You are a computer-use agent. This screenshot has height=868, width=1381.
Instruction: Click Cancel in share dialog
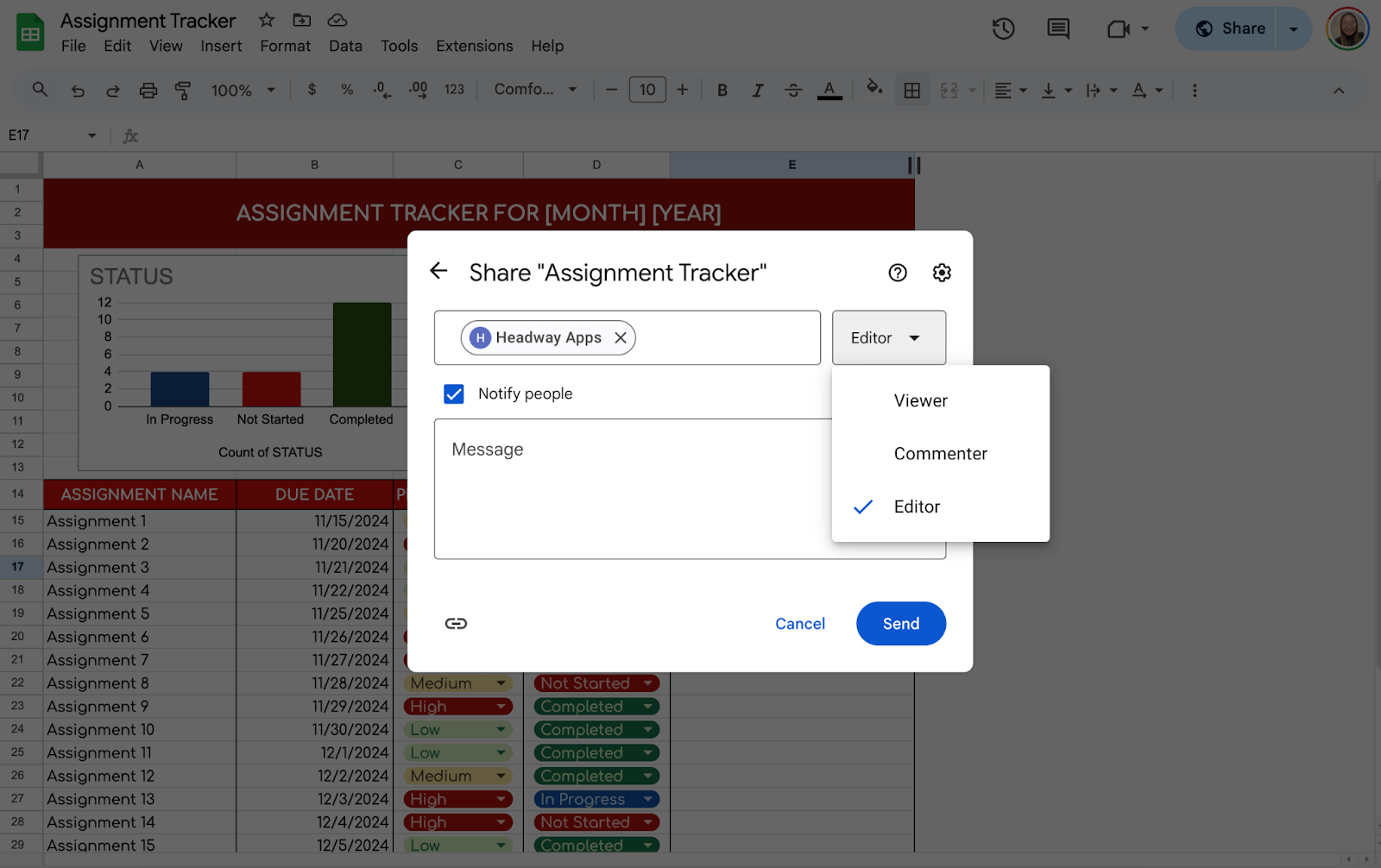click(800, 624)
